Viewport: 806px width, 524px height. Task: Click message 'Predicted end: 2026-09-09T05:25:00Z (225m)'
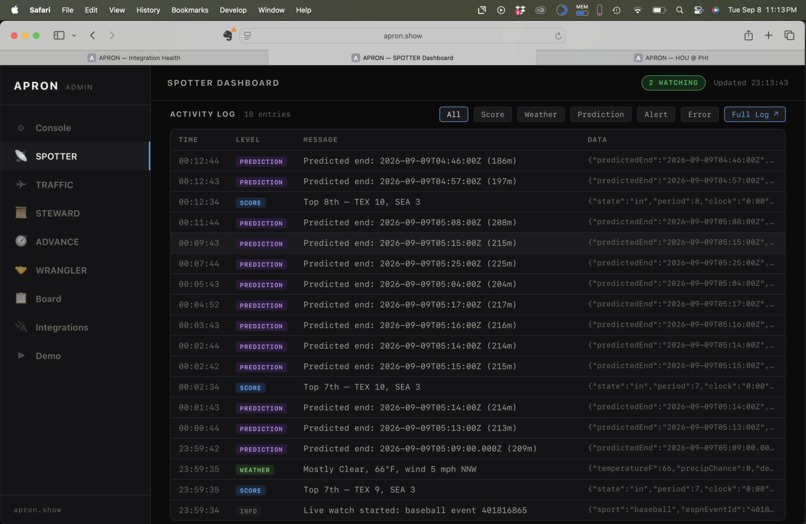tap(410, 264)
